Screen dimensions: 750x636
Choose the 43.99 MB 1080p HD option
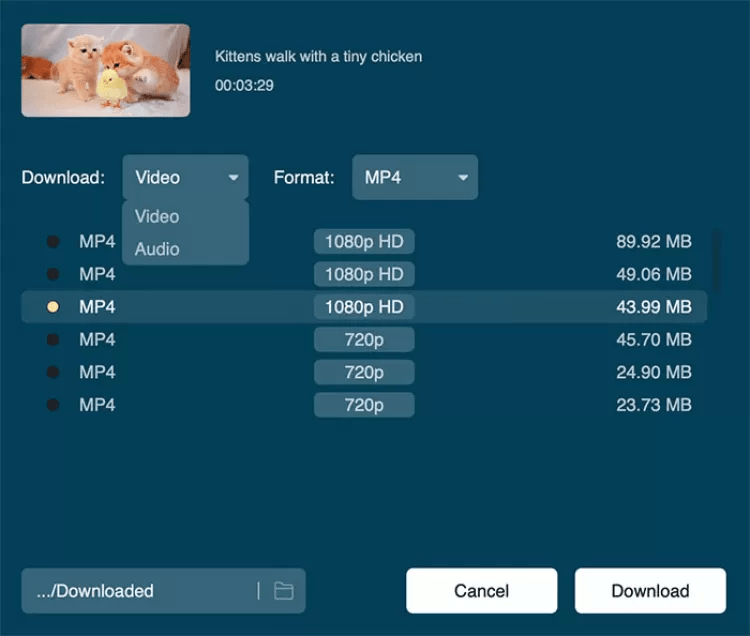click(53, 307)
